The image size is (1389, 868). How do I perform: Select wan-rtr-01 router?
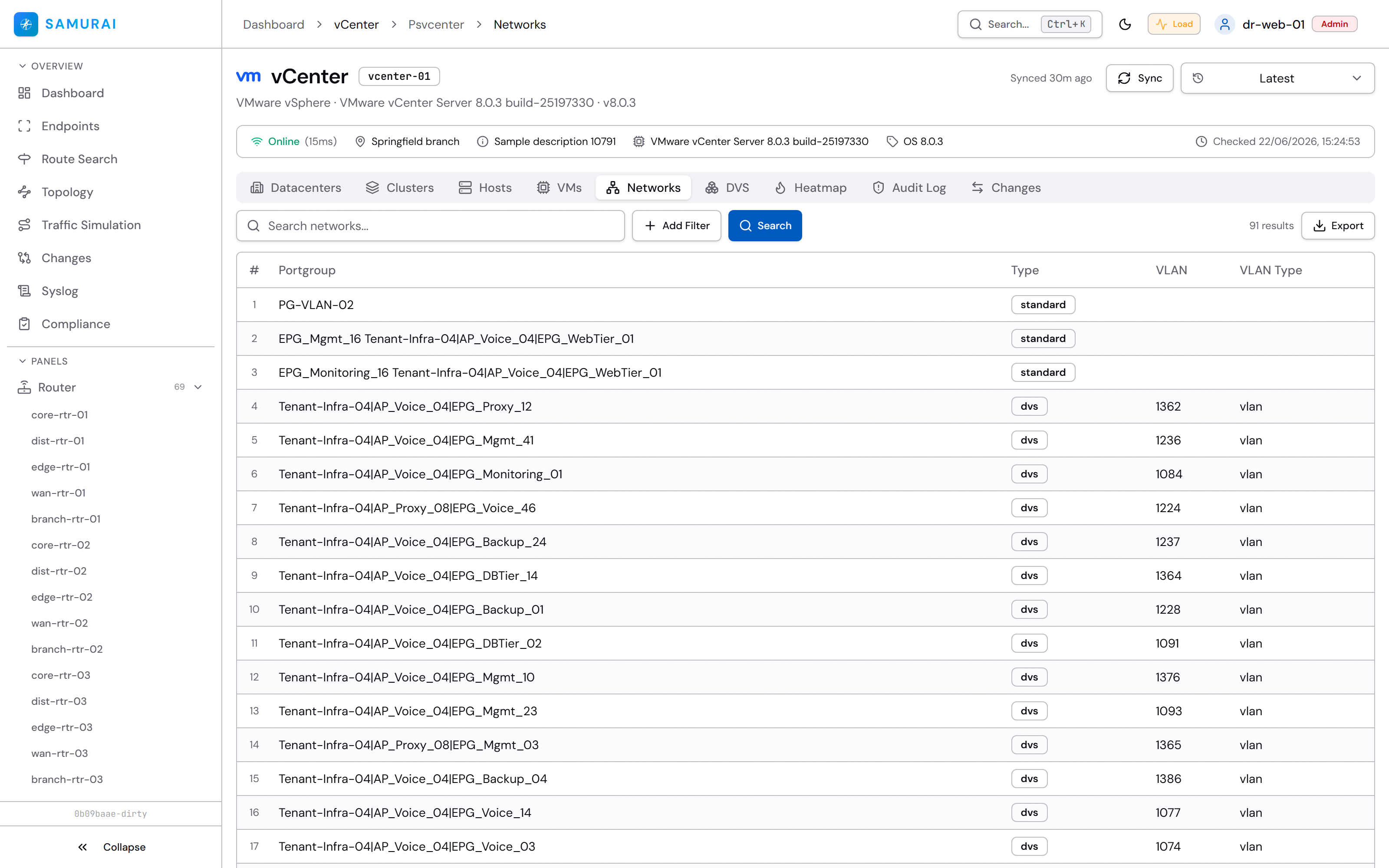click(x=59, y=493)
